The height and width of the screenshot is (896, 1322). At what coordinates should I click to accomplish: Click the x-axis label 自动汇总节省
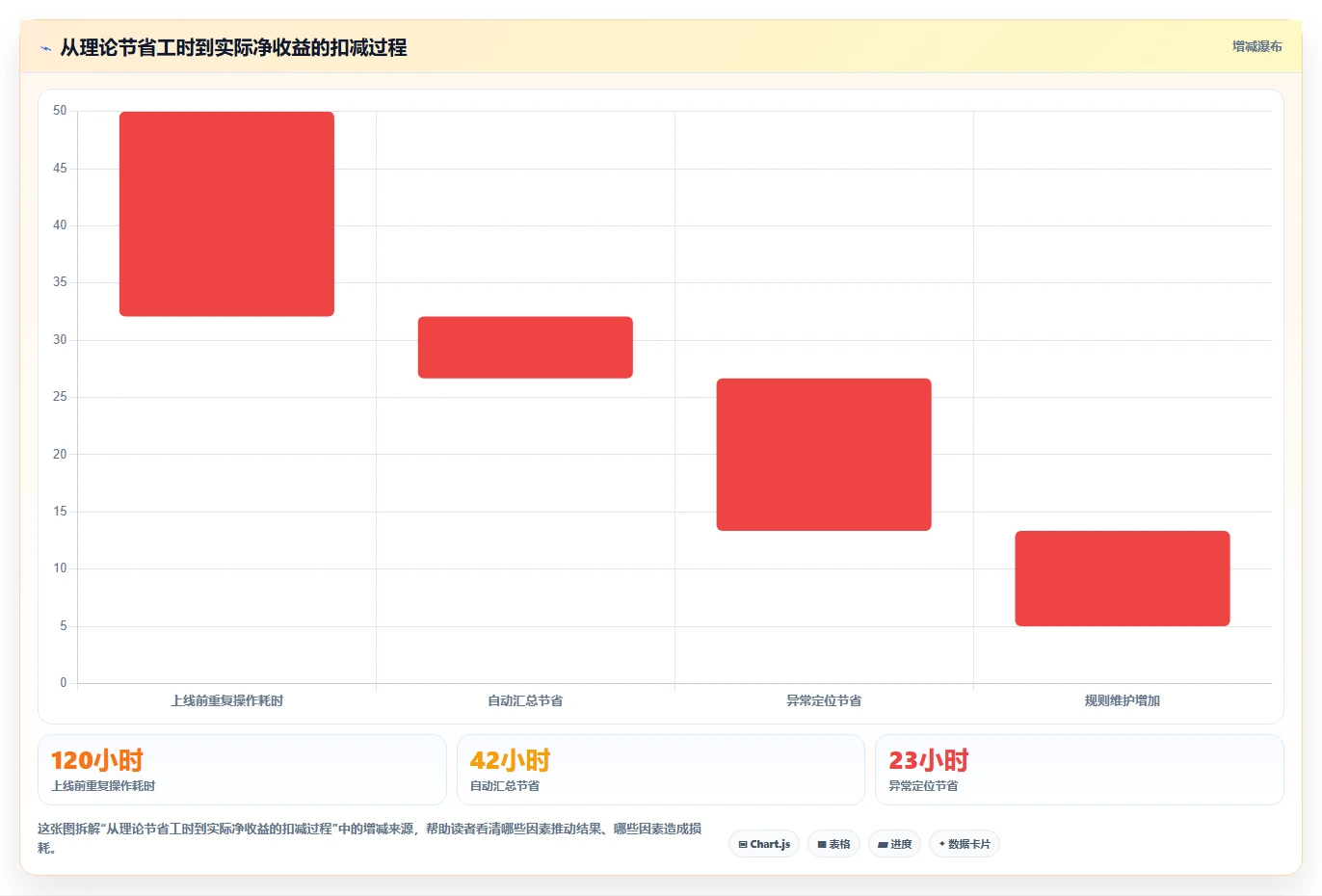(525, 700)
